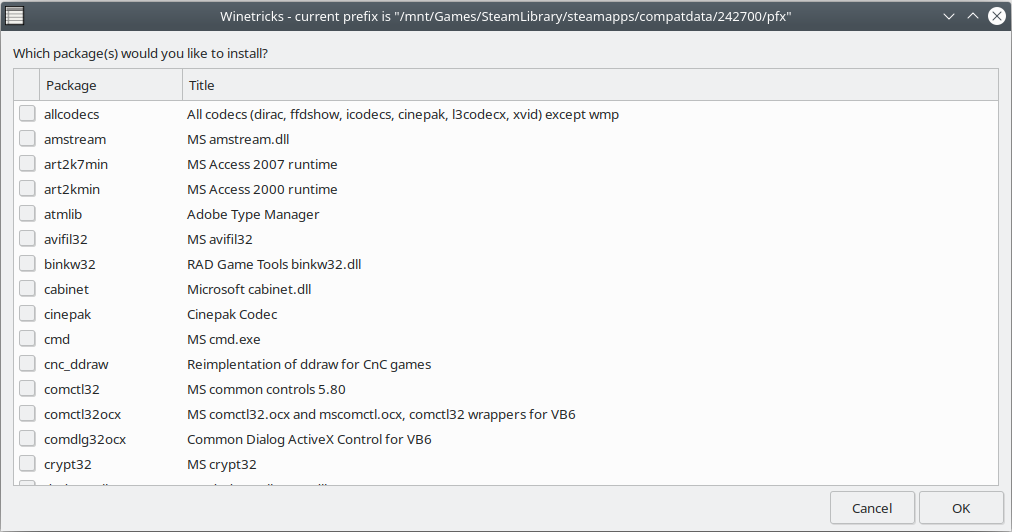The image size is (1012, 532).
Task: Select the comctl32ocx checkbox
Action: (x=27, y=414)
